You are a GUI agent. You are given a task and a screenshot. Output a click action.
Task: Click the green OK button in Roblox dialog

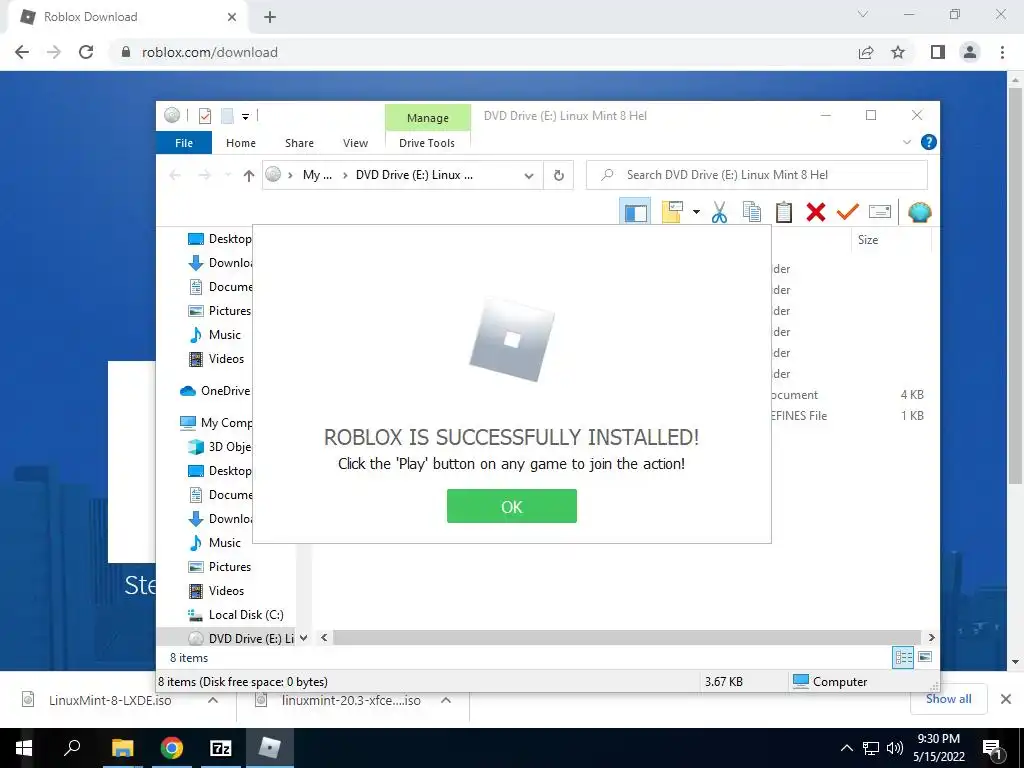[x=511, y=506]
